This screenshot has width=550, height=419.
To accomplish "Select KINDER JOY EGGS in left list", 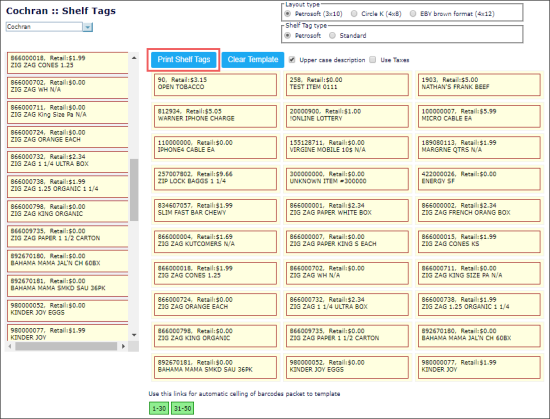I will pyautogui.click(x=68, y=310).
